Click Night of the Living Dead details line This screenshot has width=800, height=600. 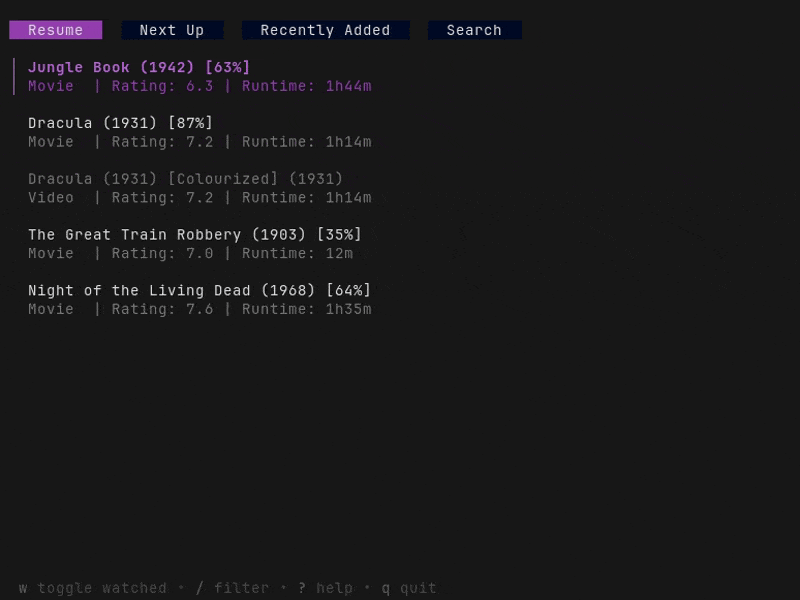[200, 310]
